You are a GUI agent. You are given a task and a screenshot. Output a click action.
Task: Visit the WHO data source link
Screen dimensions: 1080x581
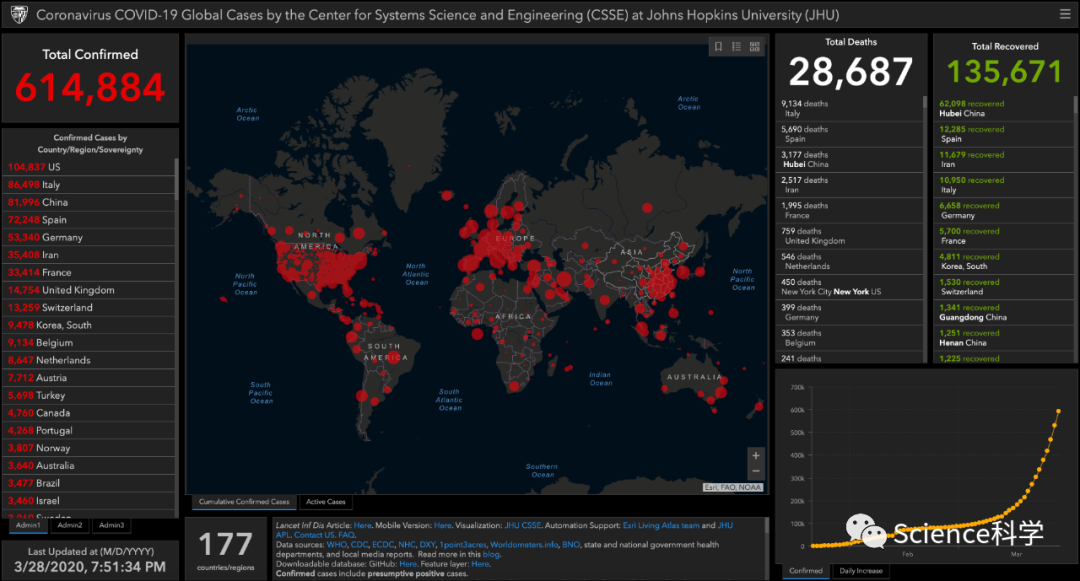tap(337, 545)
